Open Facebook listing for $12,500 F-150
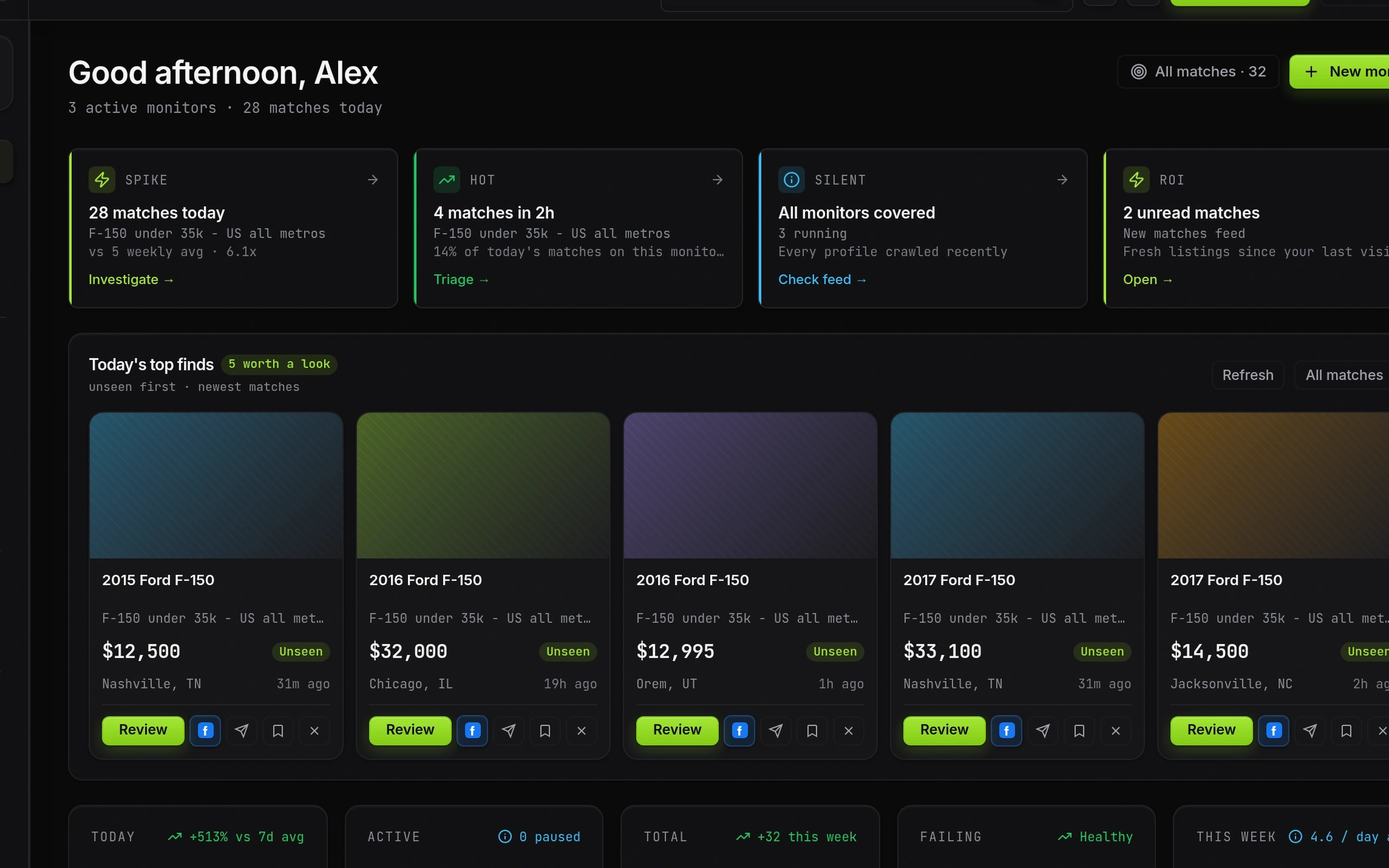 point(205,730)
